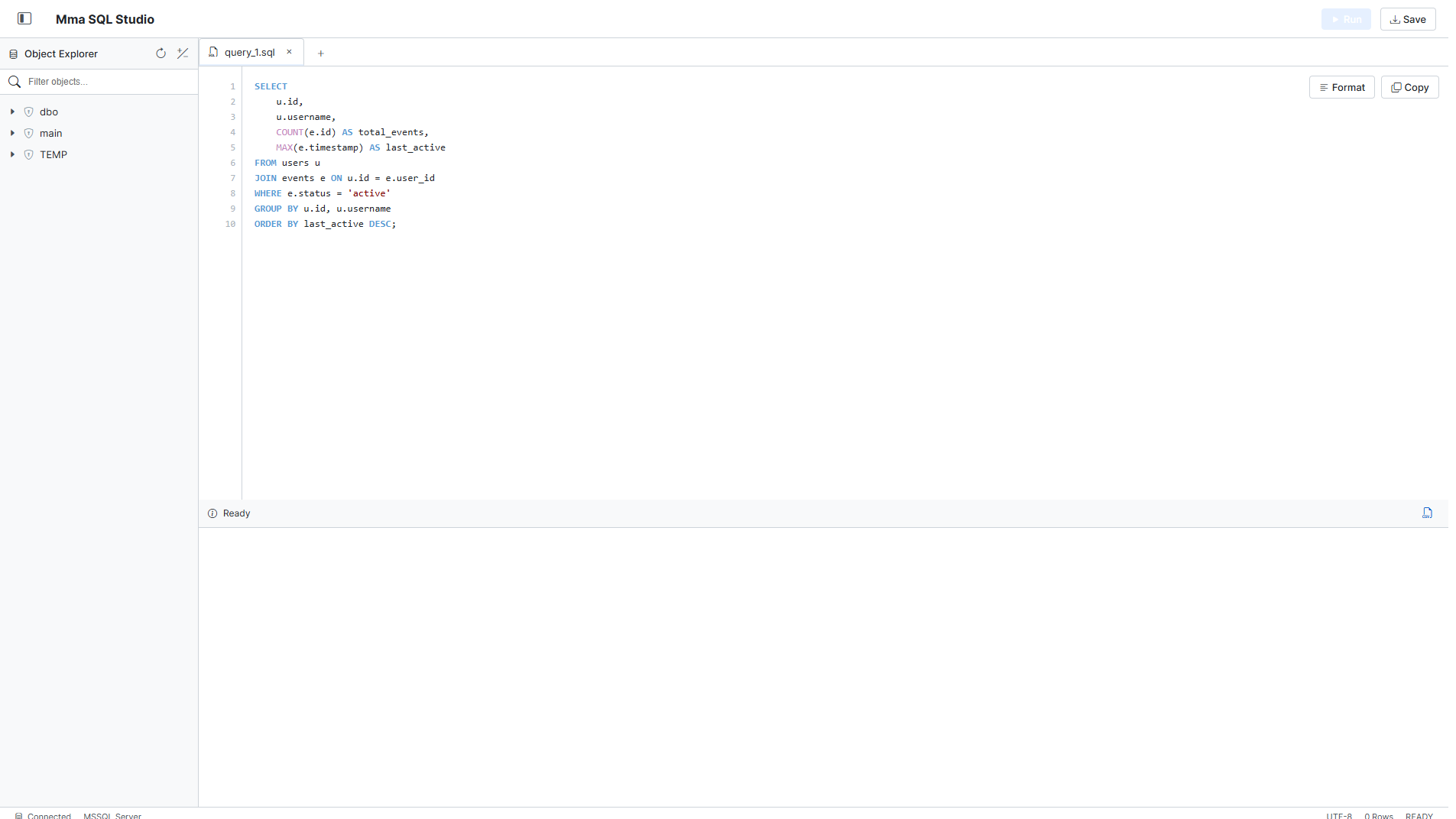Close the query_1.sql tab

tap(290, 52)
